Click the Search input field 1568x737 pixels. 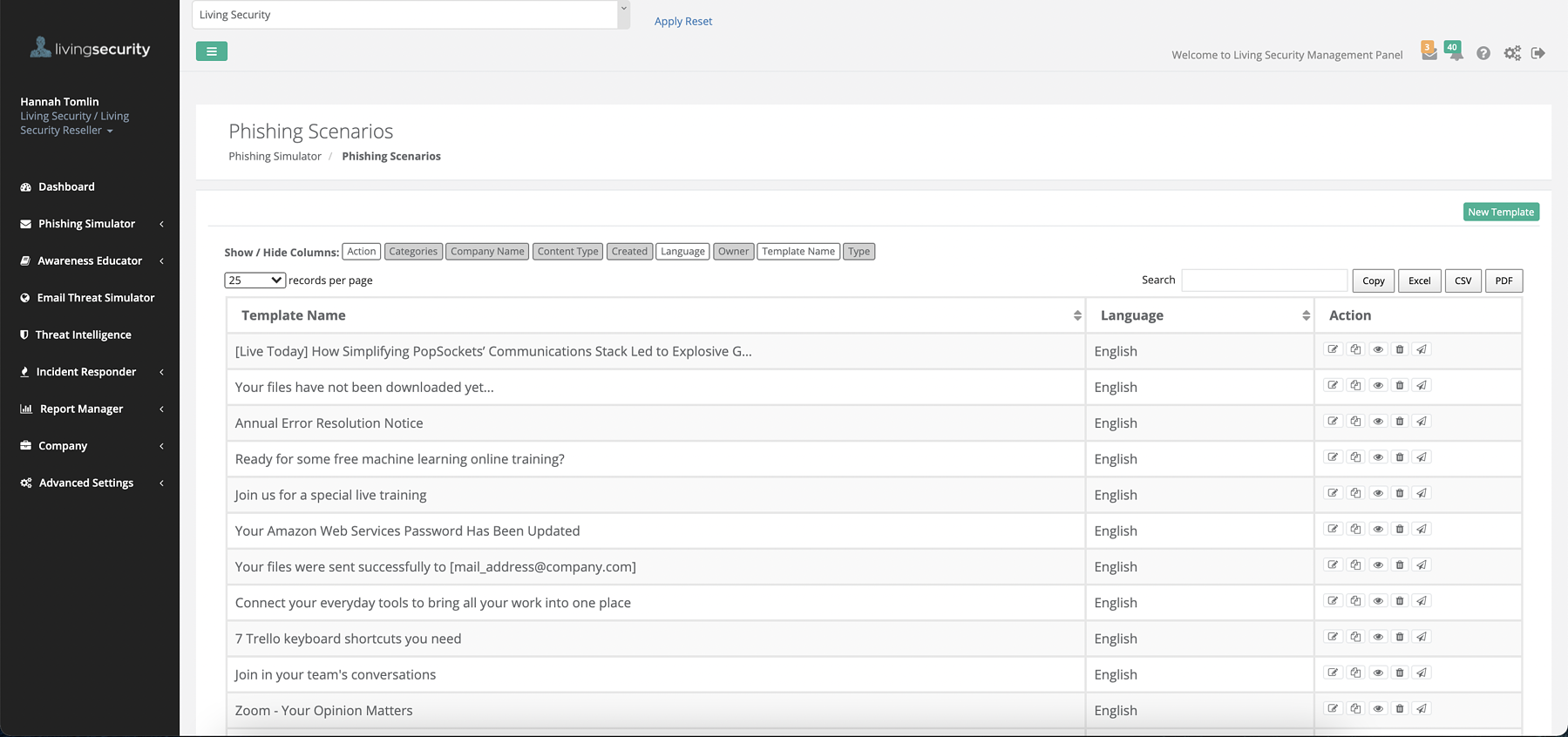1264,281
